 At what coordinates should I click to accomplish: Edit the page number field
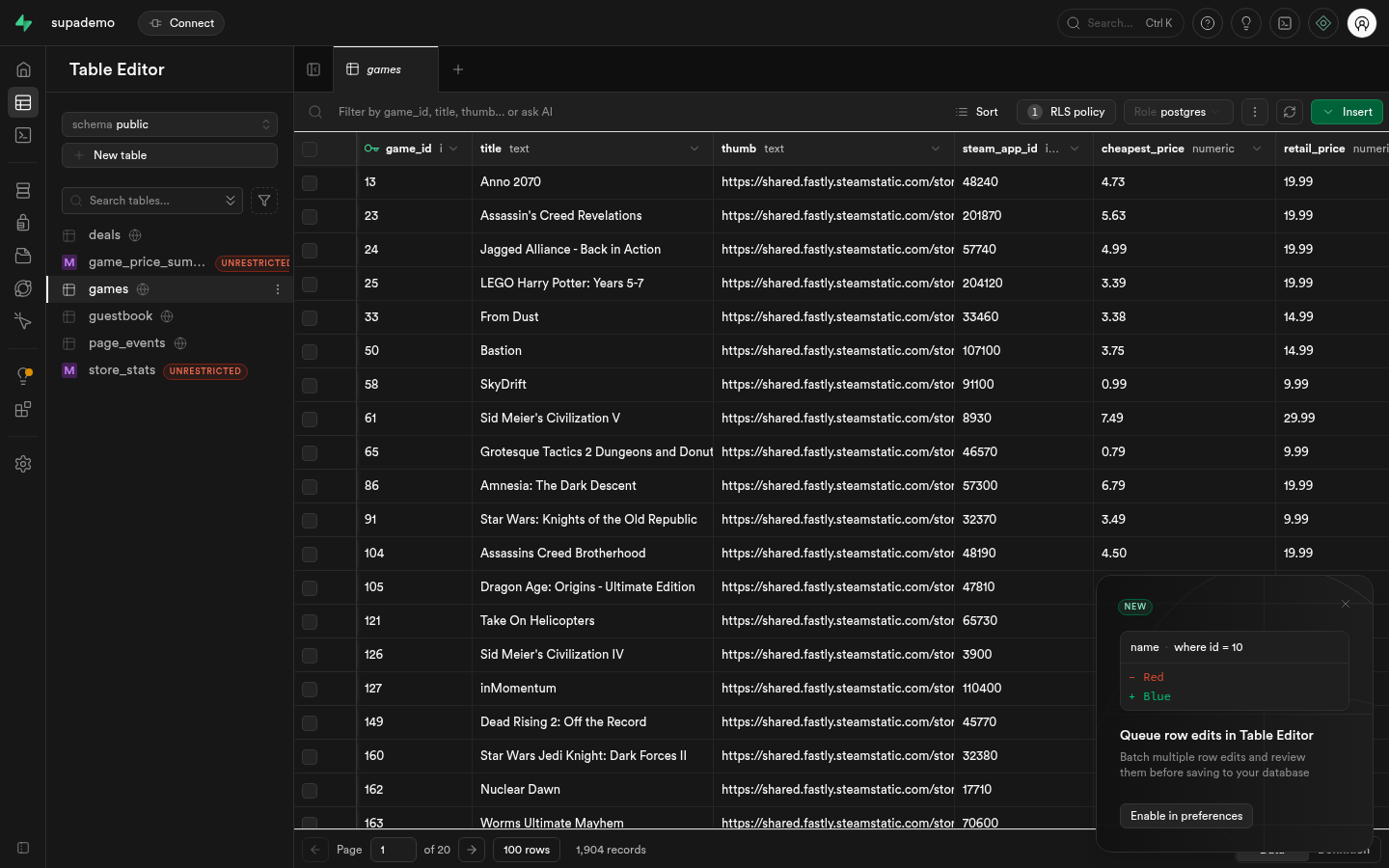coord(394,850)
